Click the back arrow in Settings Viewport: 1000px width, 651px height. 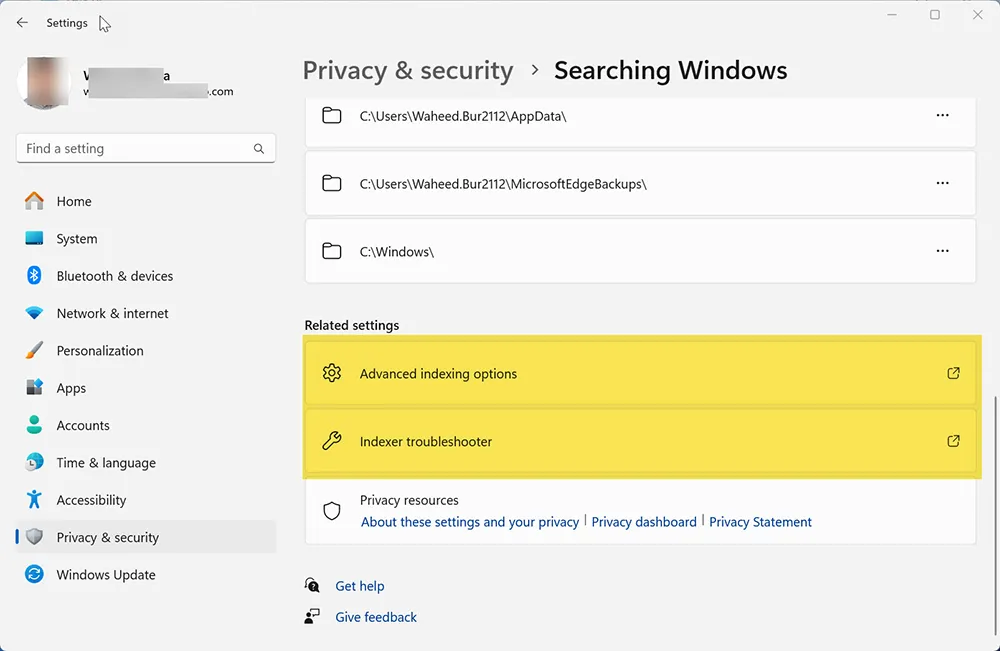[x=22, y=22]
